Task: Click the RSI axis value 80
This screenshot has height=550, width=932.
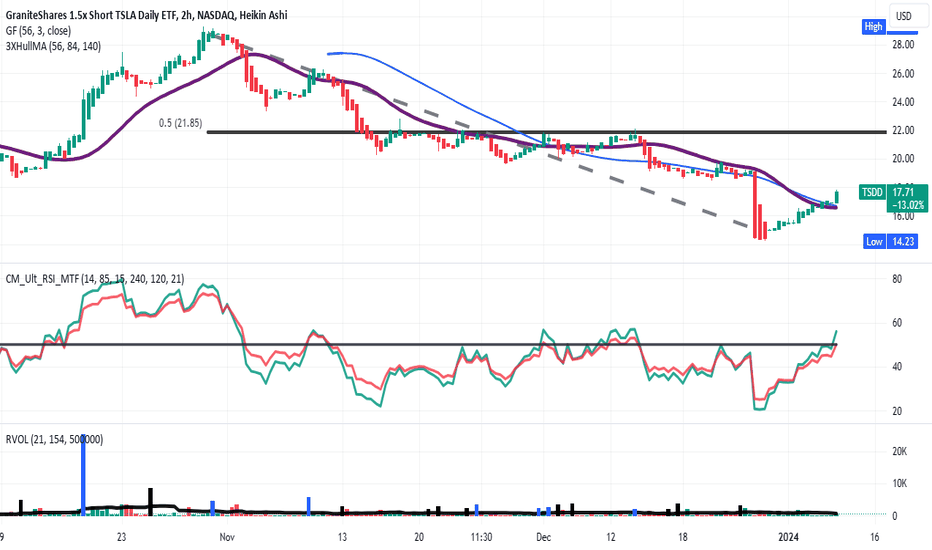Action: [x=897, y=279]
